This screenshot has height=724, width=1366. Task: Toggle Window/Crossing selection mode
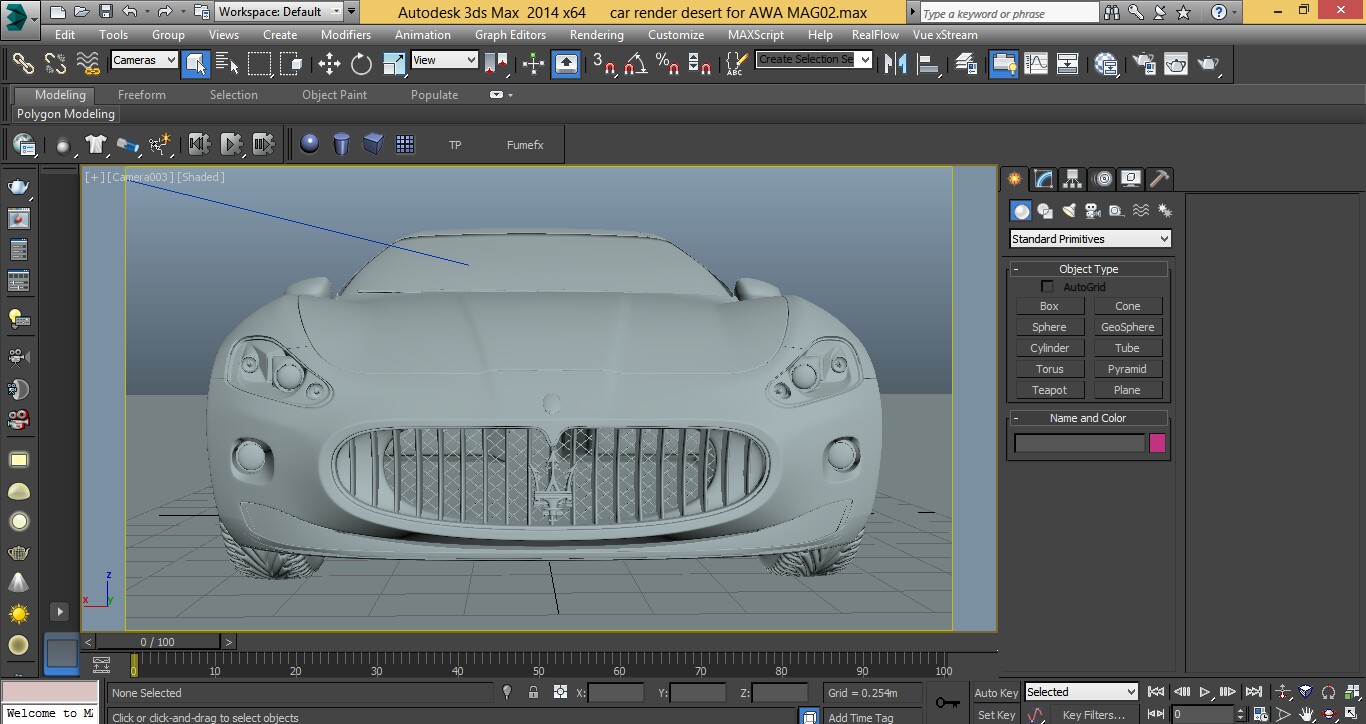pyautogui.click(x=291, y=63)
